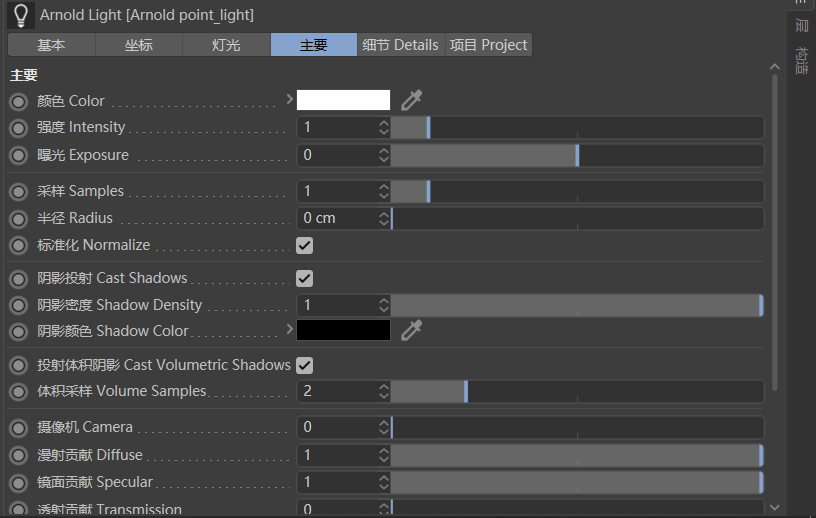Image resolution: width=816 pixels, height=518 pixels.
Task: Click the Intensity slider bar
Action: click(x=577, y=128)
